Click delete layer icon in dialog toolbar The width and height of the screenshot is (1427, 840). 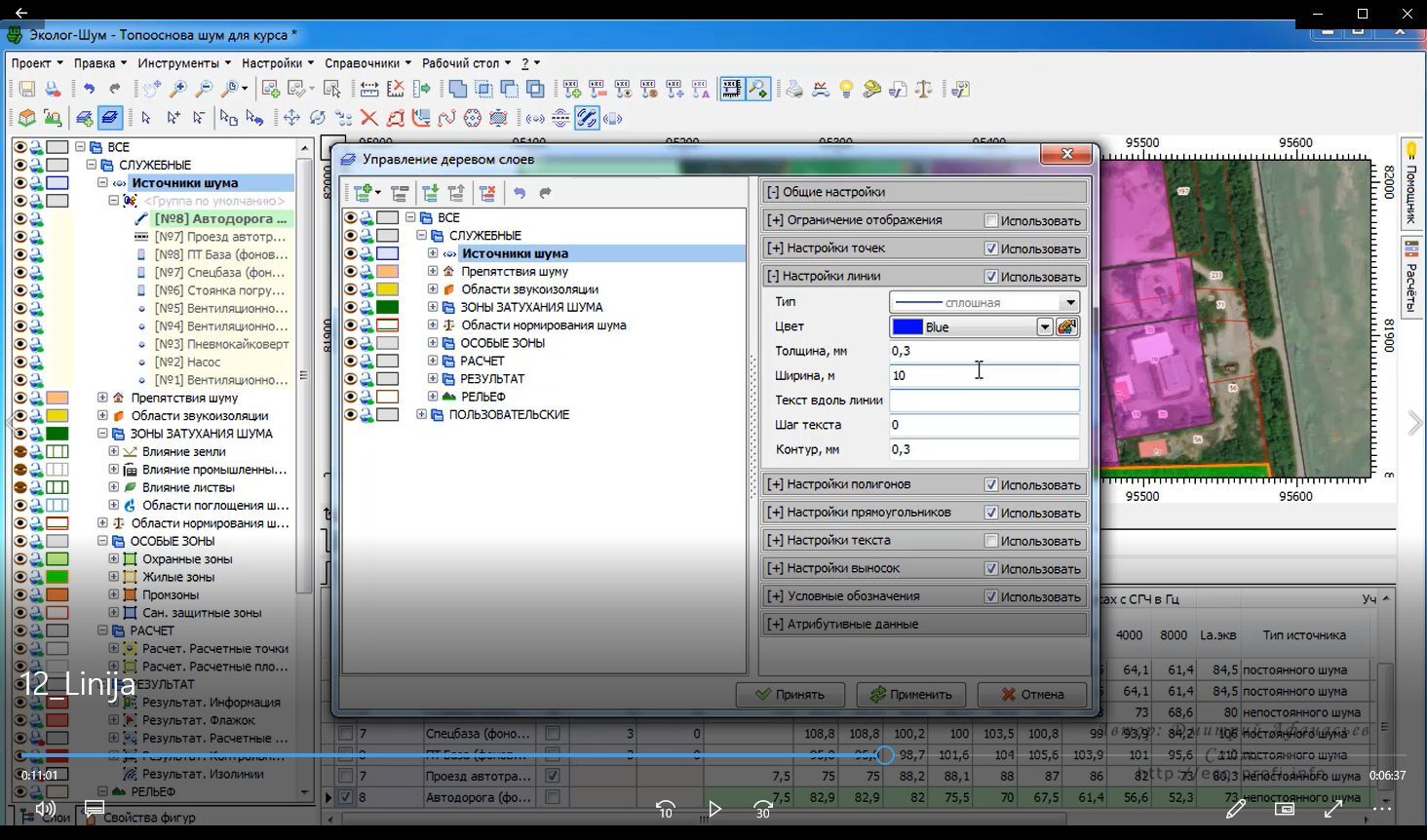coord(487,193)
